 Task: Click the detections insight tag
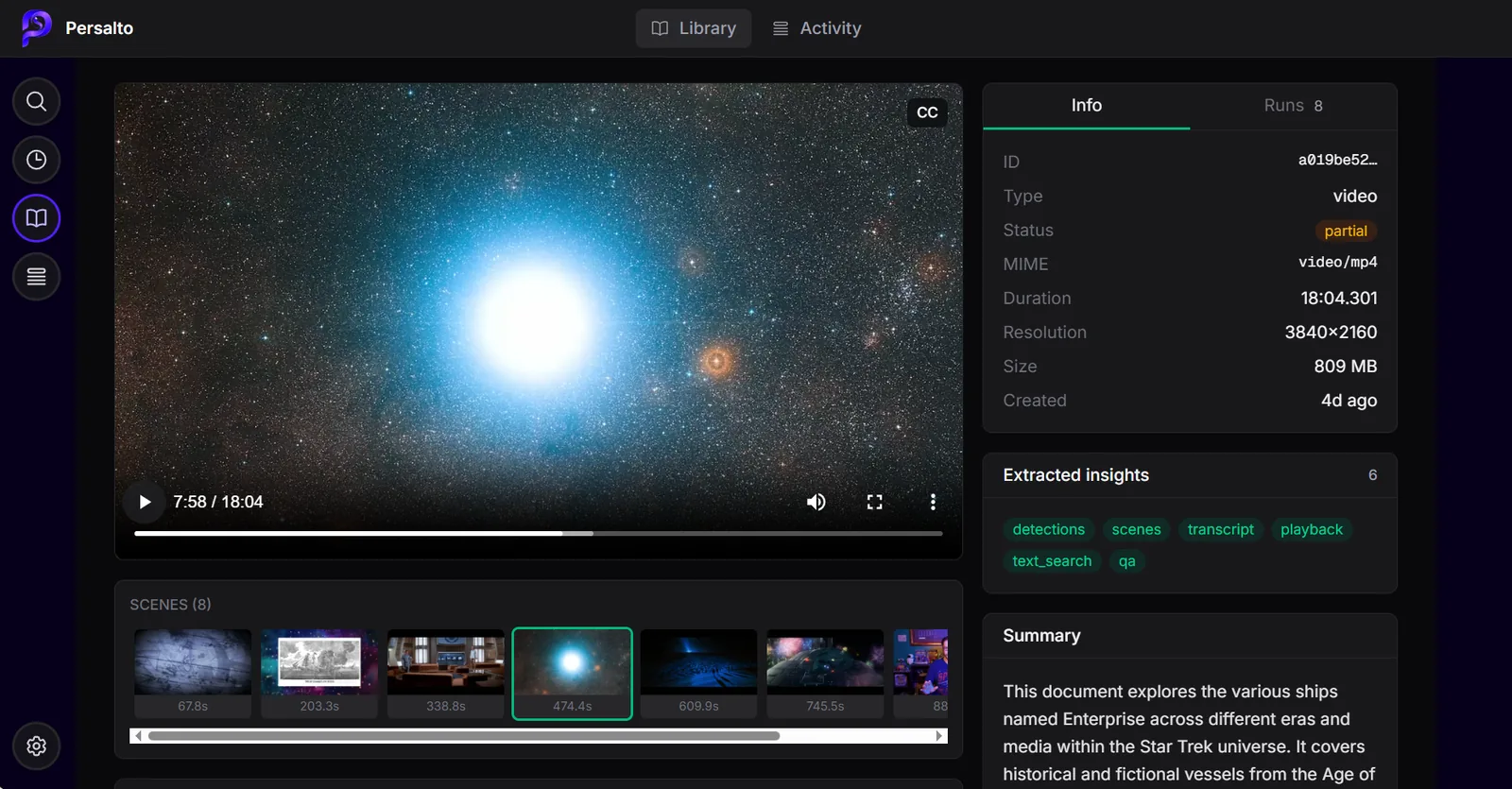pyautogui.click(x=1049, y=530)
